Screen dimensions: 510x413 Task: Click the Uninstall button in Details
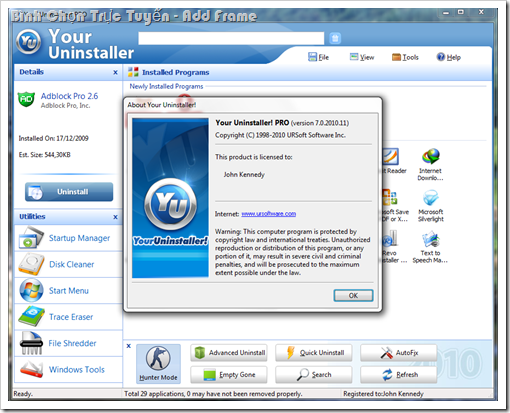coord(69,192)
